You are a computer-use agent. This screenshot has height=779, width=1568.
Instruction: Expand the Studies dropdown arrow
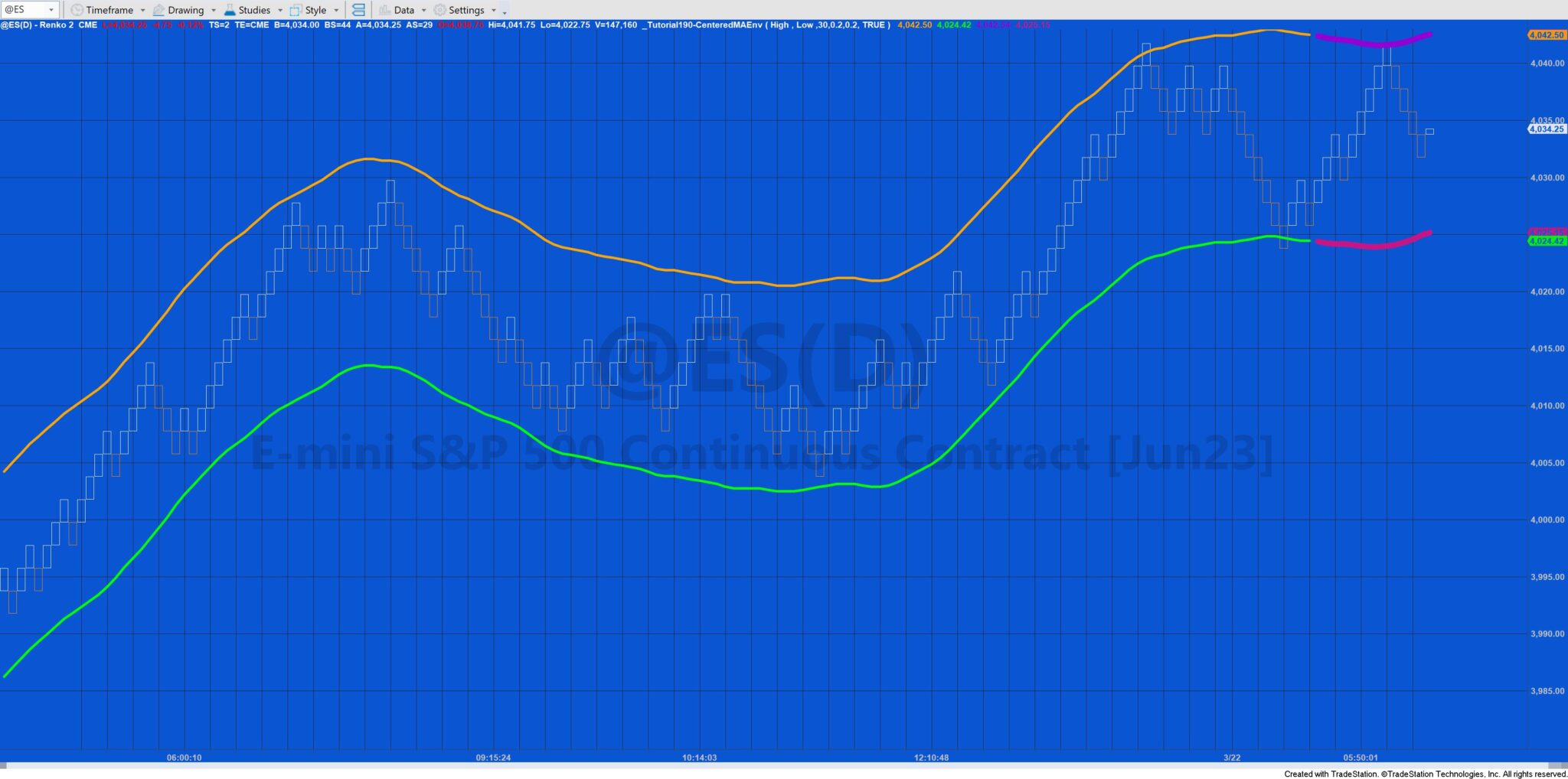(280, 9)
